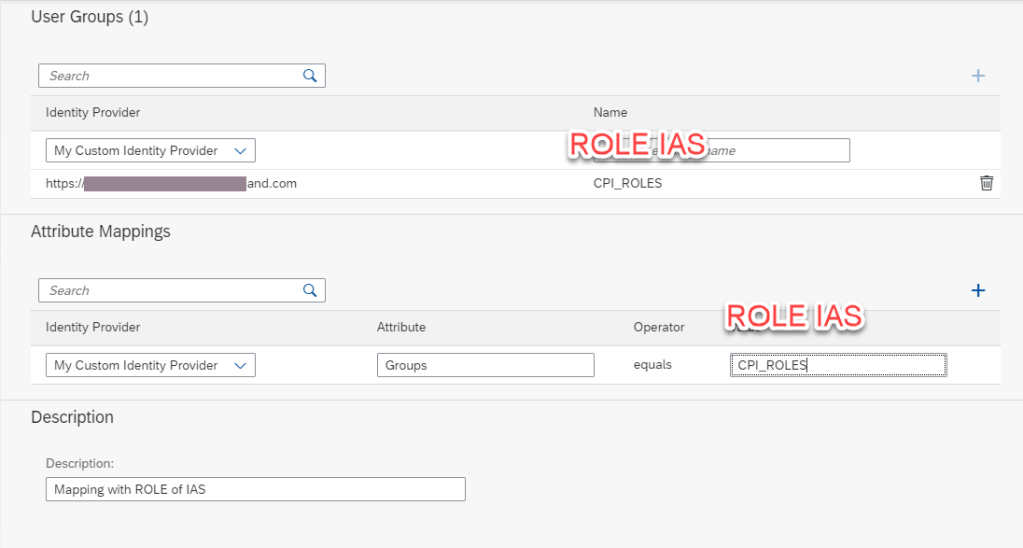
Task: Click the plus icon in User Groups
Action: [x=978, y=76]
